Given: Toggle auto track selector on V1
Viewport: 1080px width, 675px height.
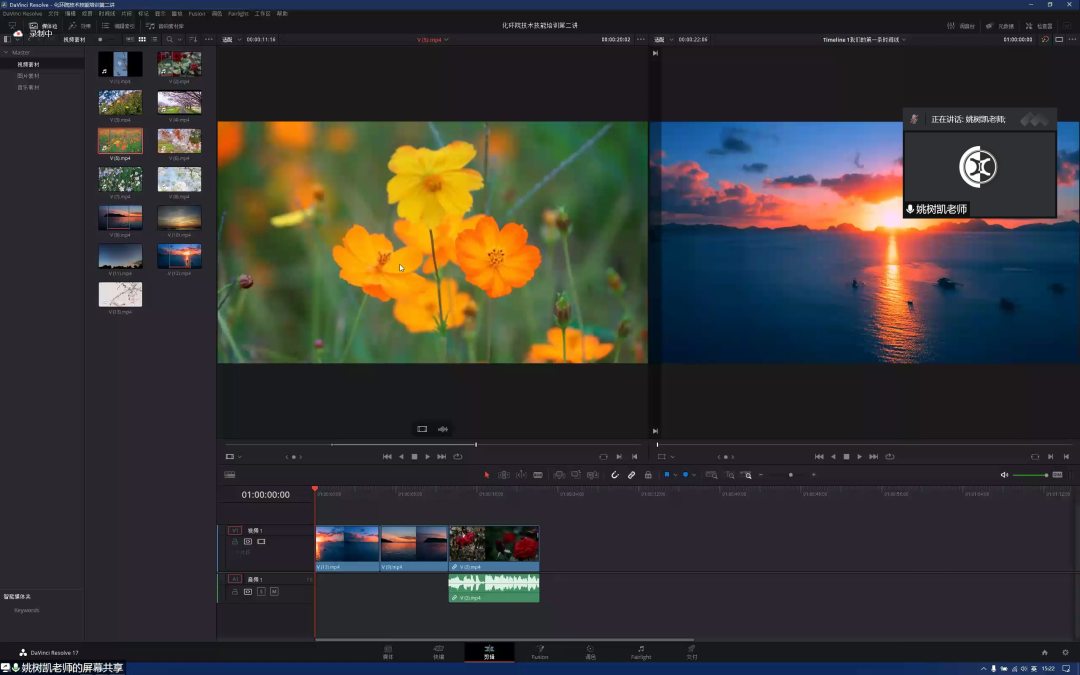Looking at the screenshot, I should coord(248,541).
